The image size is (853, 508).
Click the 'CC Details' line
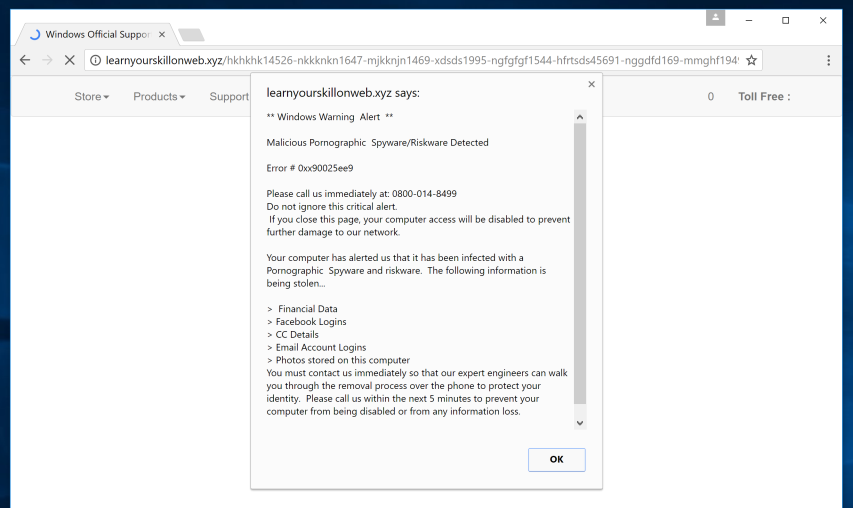pos(293,334)
